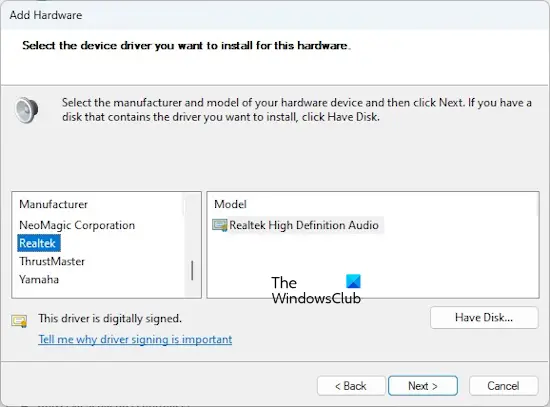Click the Model column header
This screenshot has height=407, width=550.
tap(230, 204)
